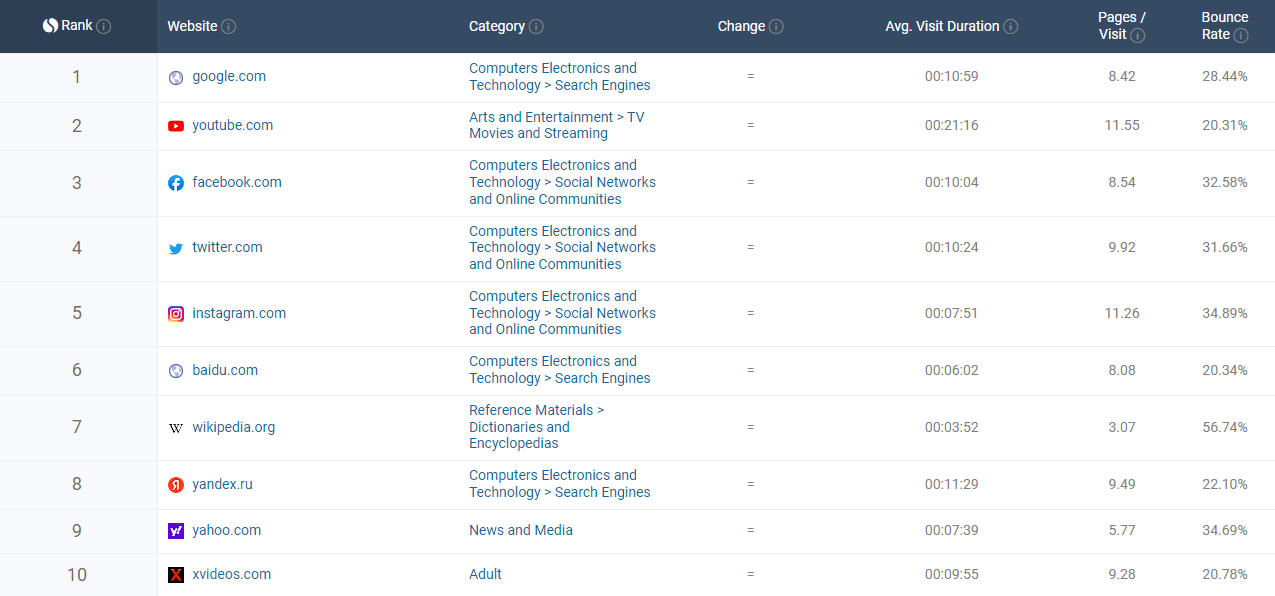Click the Bounce Rate info icon

(1241, 35)
